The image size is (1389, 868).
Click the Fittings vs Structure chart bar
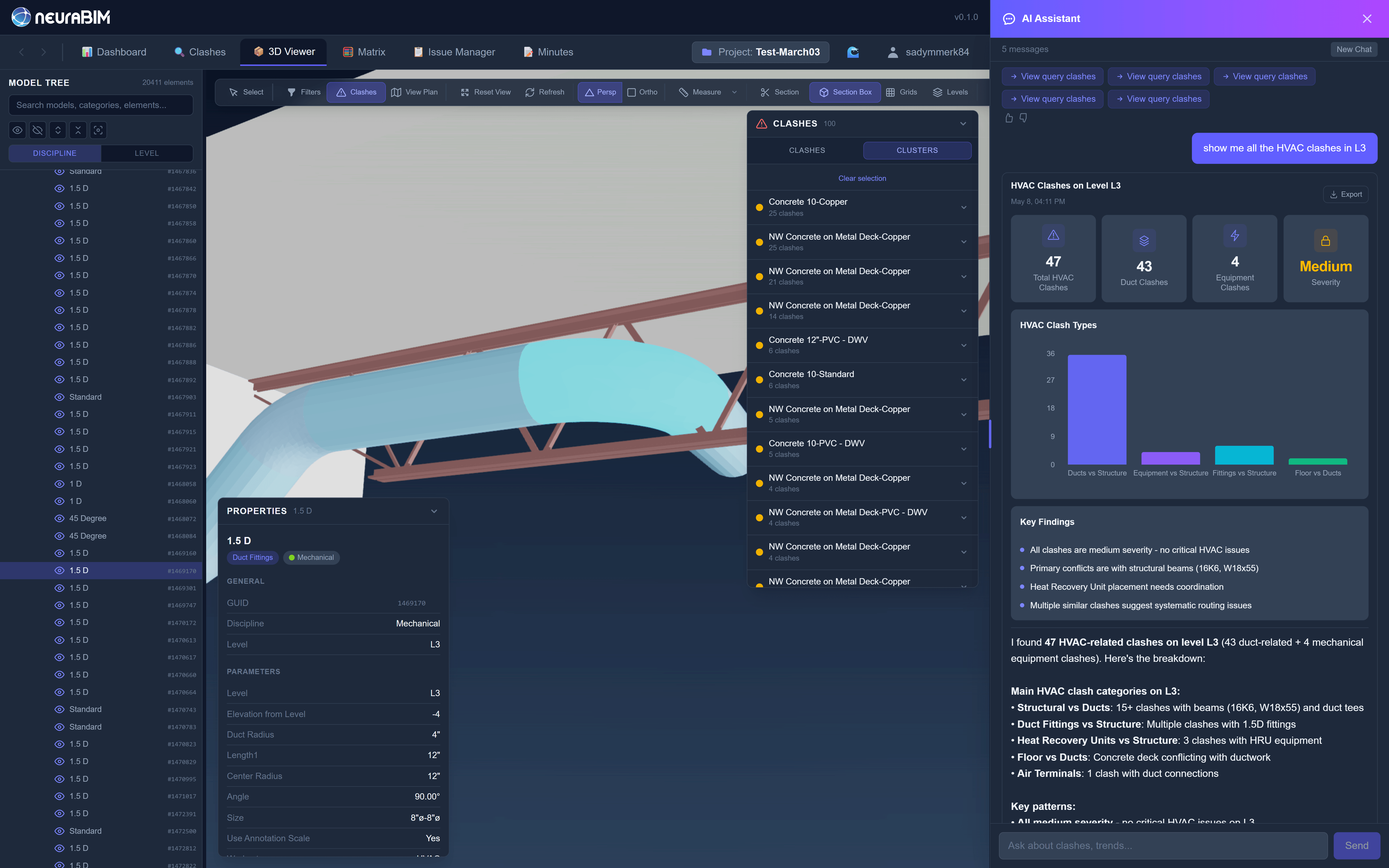pos(1244,455)
